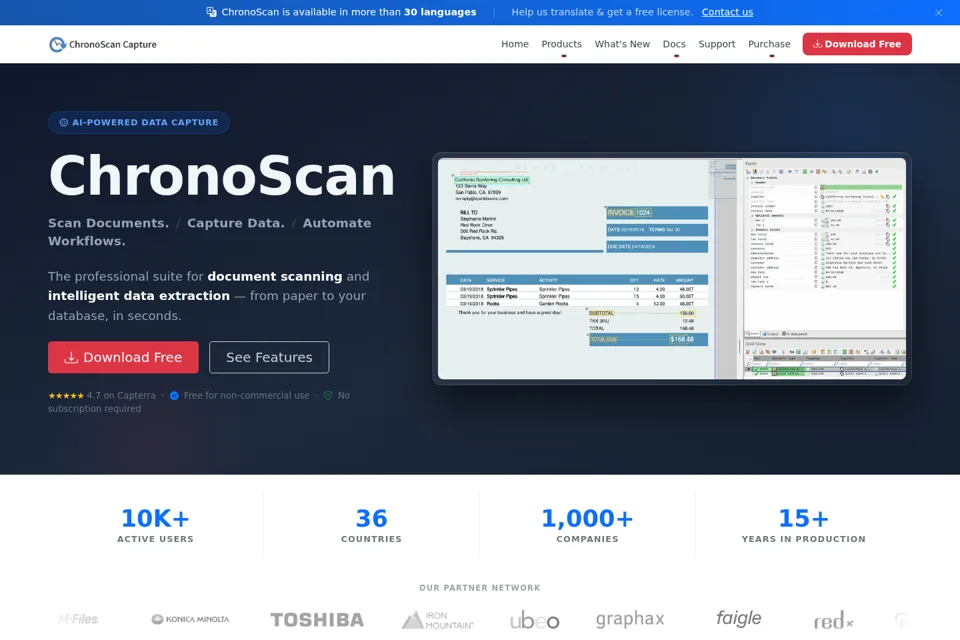Click the blue verified checkmark icon
Viewport: 960px width, 640px height.
(x=174, y=396)
